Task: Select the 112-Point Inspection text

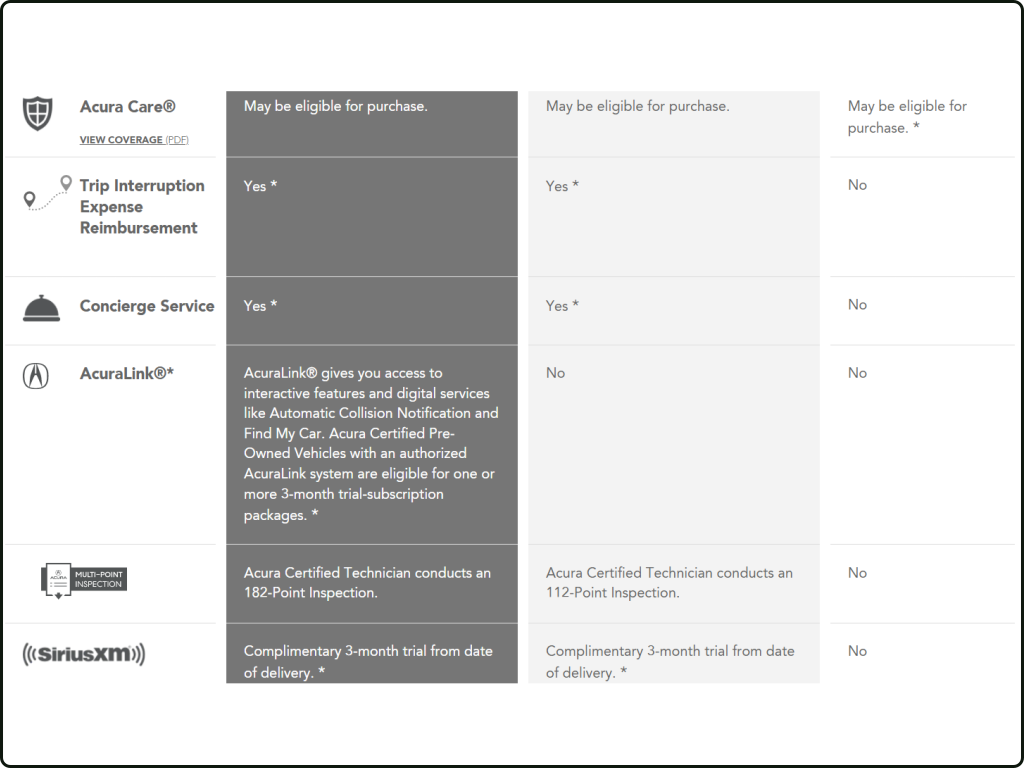Action: point(669,583)
